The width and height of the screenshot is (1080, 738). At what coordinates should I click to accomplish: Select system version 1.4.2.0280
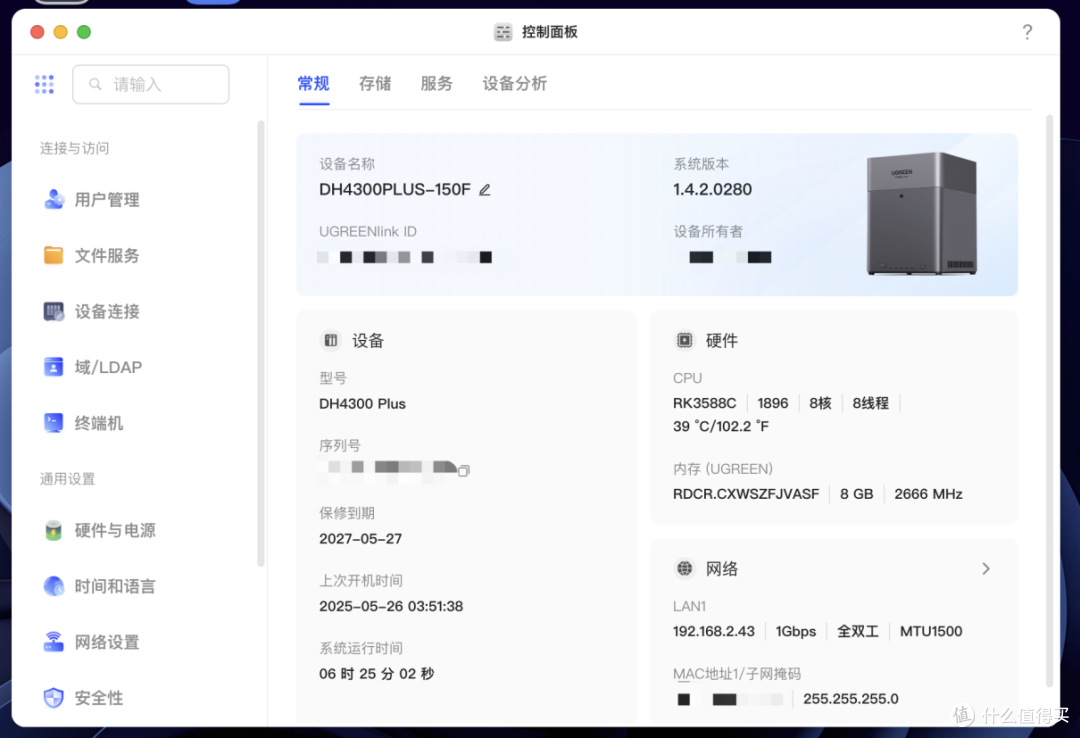(712, 189)
